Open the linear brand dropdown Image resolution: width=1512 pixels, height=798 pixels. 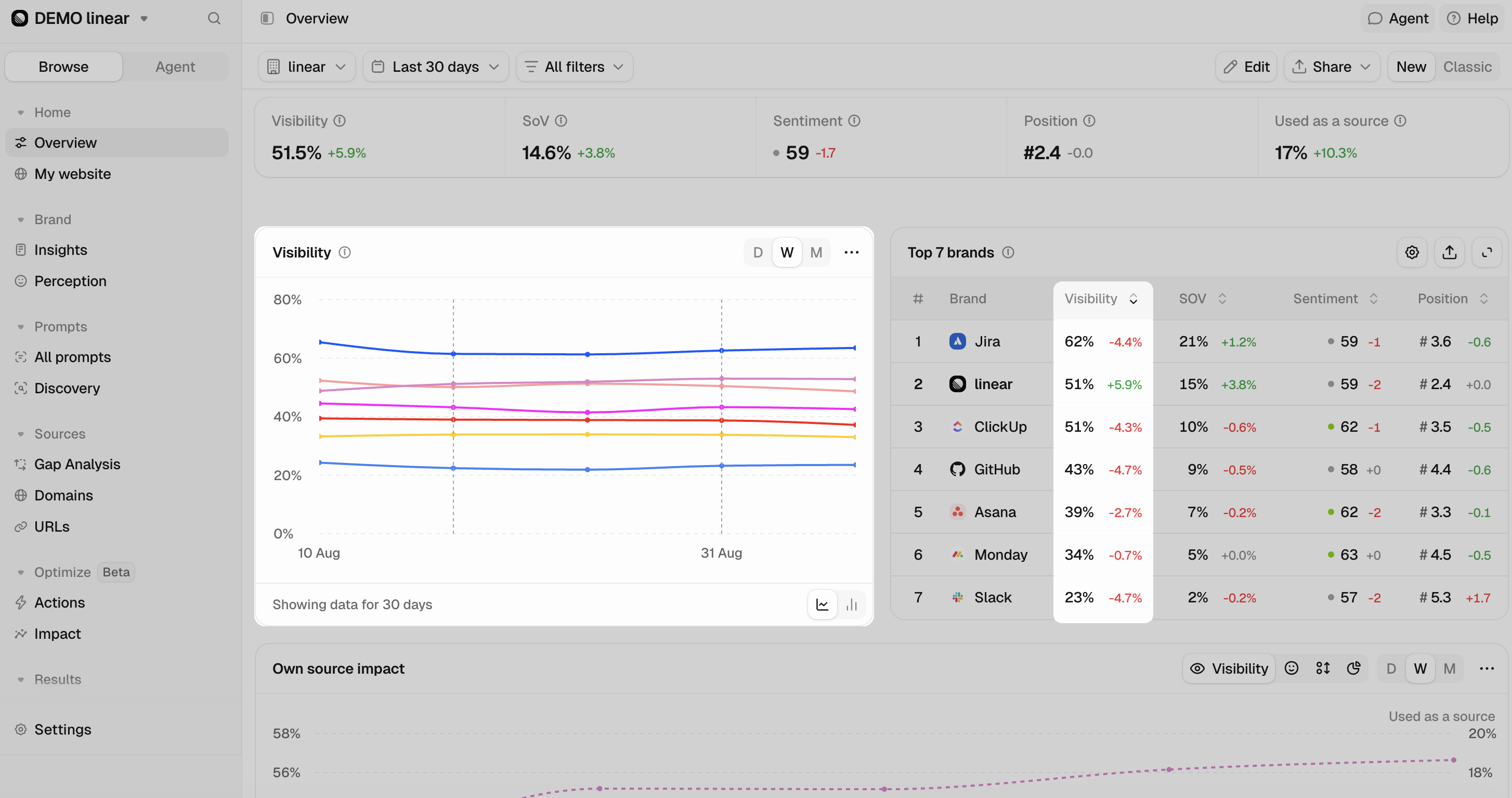click(x=306, y=67)
